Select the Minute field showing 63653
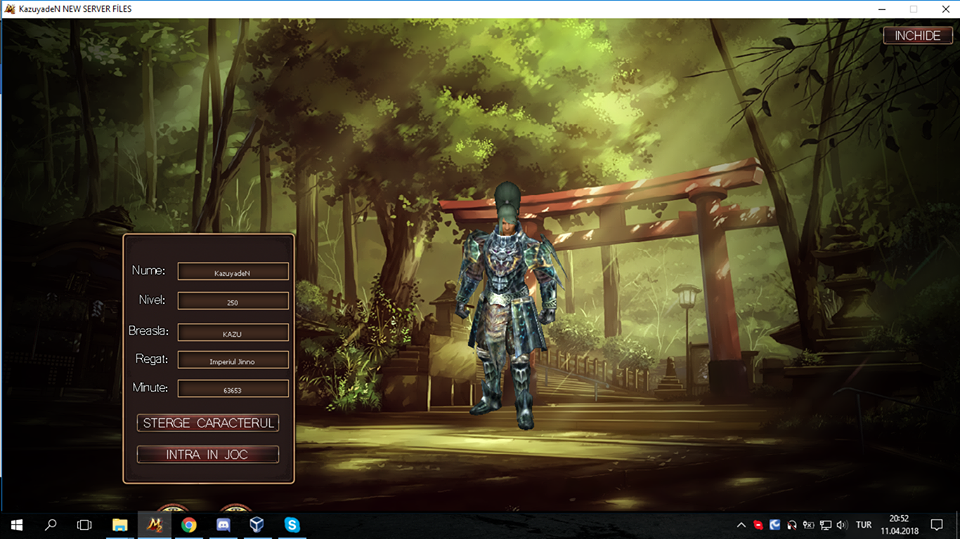The image size is (960, 539). [x=233, y=389]
